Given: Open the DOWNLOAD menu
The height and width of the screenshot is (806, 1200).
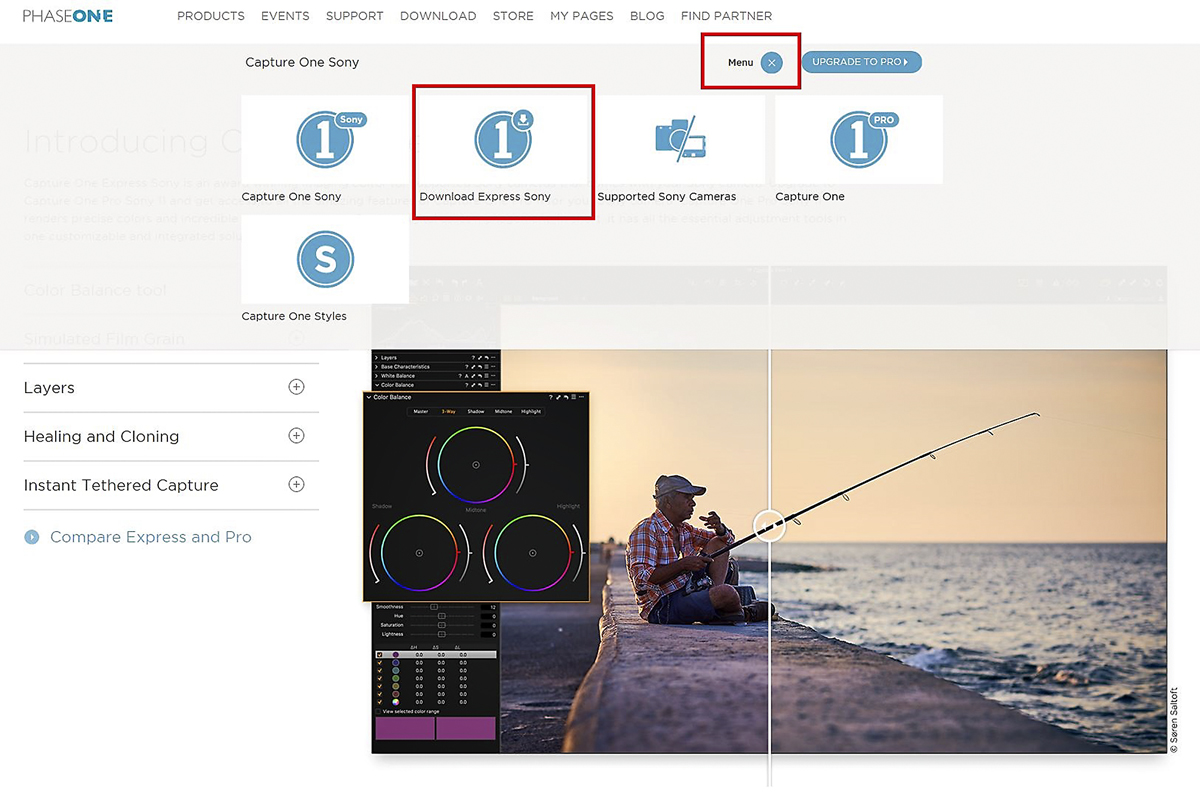Looking at the screenshot, I should [438, 16].
